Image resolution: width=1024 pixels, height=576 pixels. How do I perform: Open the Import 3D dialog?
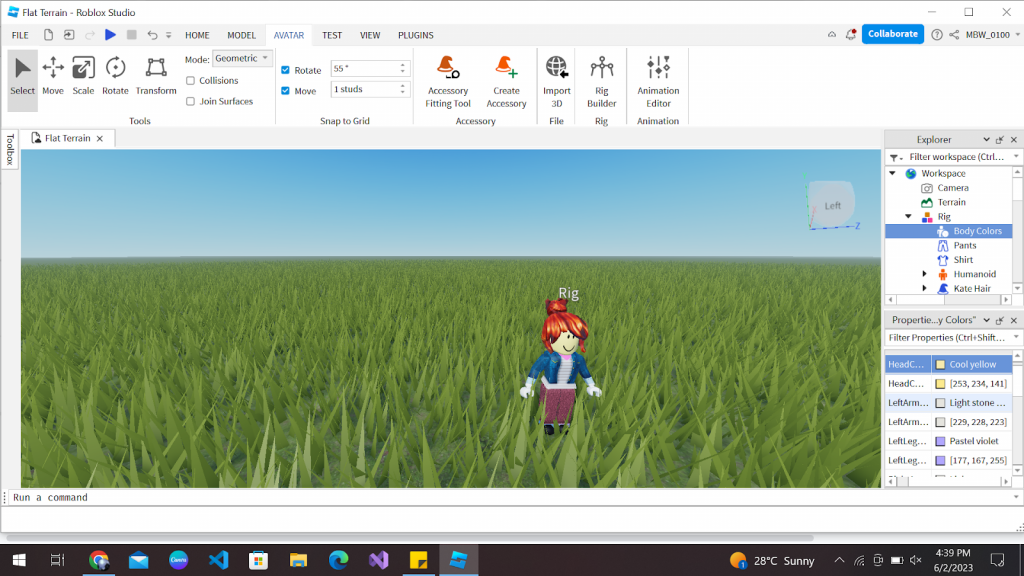pos(556,80)
